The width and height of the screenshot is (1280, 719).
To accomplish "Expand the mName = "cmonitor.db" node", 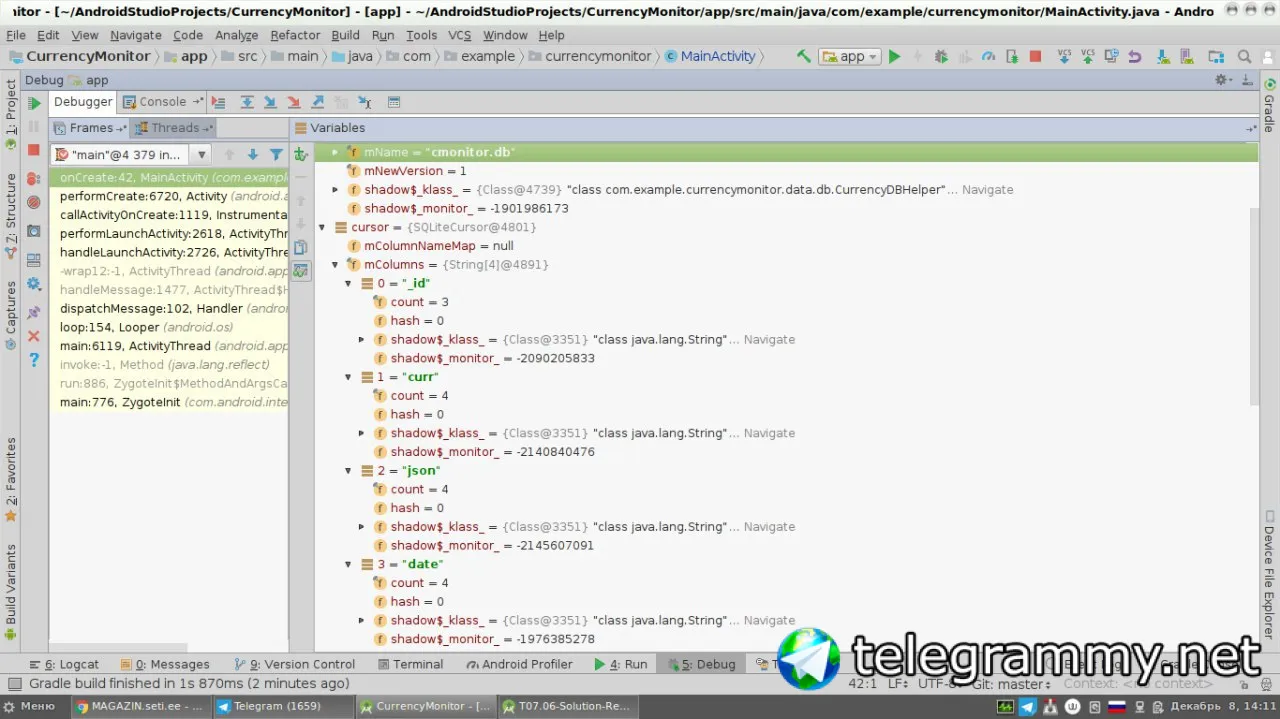I will pyautogui.click(x=335, y=152).
